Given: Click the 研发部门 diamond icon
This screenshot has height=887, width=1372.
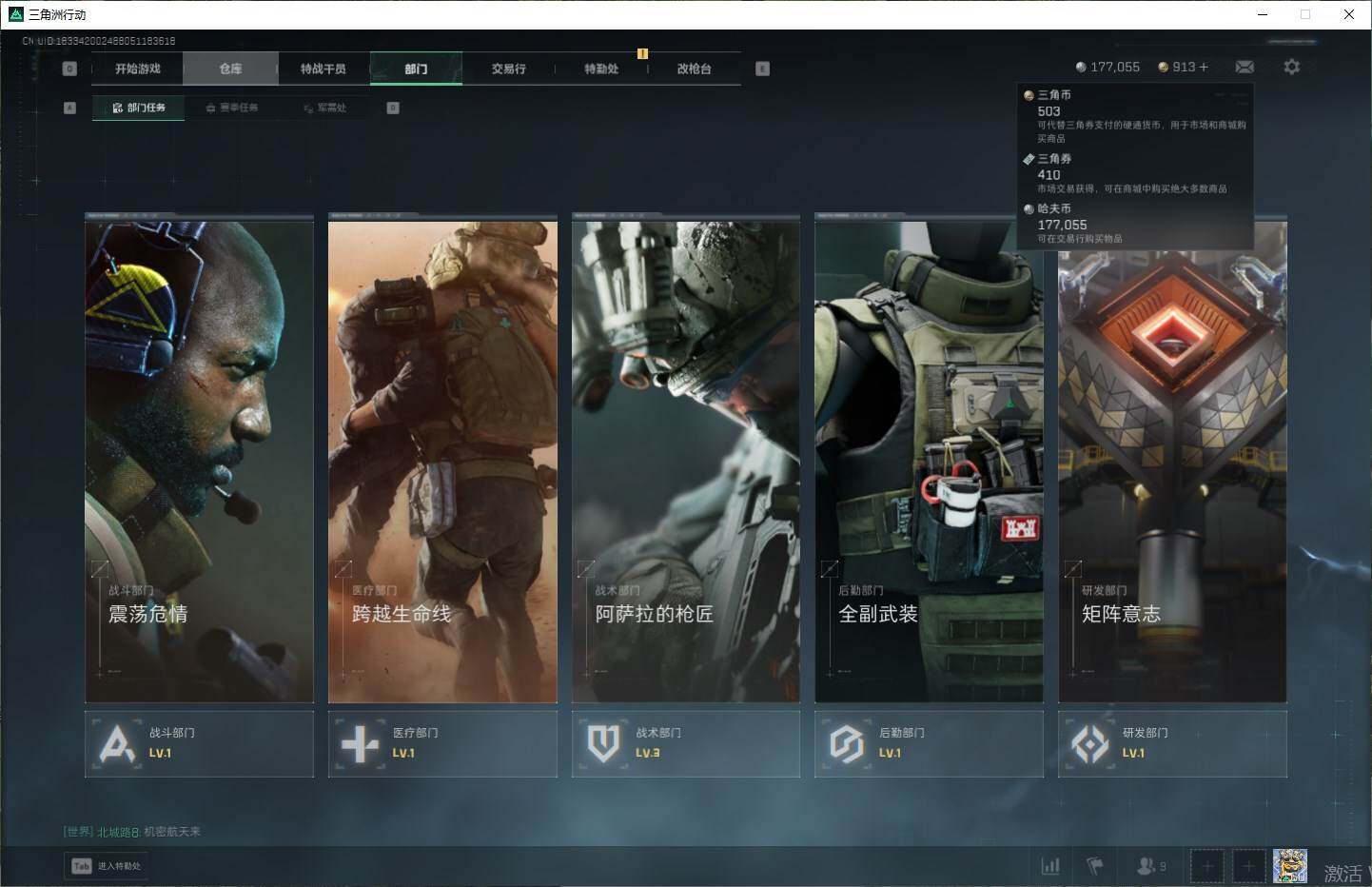Looking at the screenshot, I should [x=1089, y=743].
